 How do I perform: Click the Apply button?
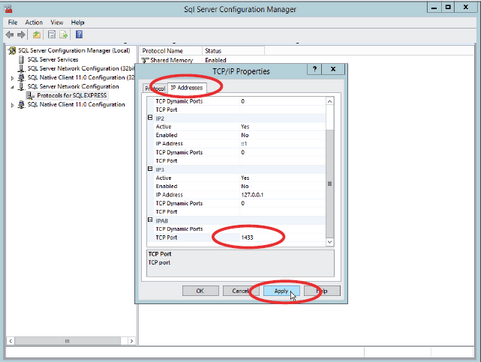click(281, 291)
